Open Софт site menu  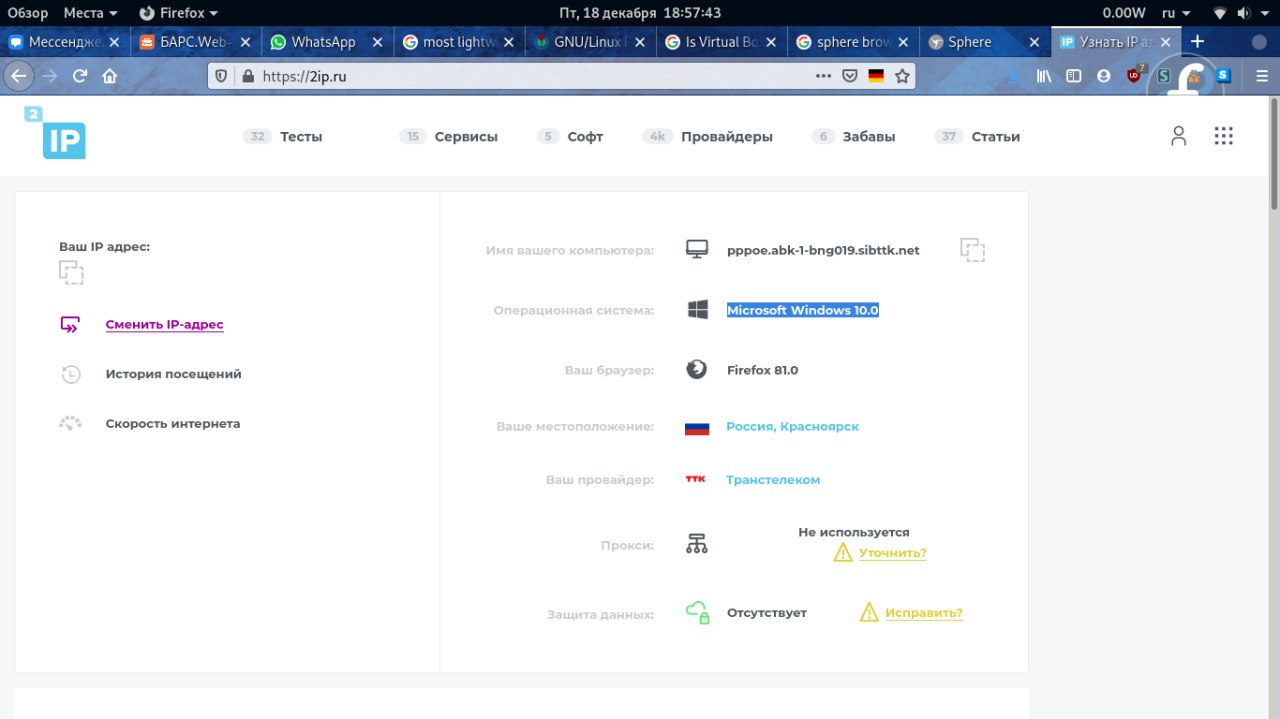[x=570, y=137]
